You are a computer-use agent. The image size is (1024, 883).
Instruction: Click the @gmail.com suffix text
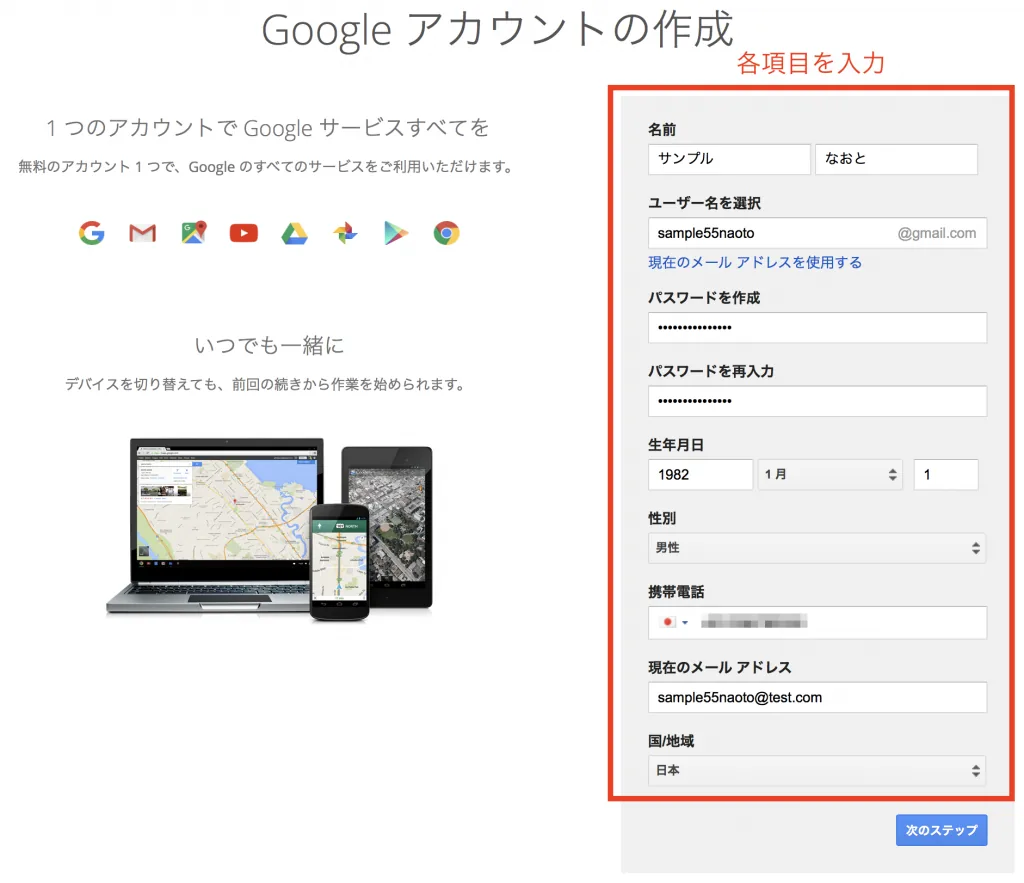(936, 233)
